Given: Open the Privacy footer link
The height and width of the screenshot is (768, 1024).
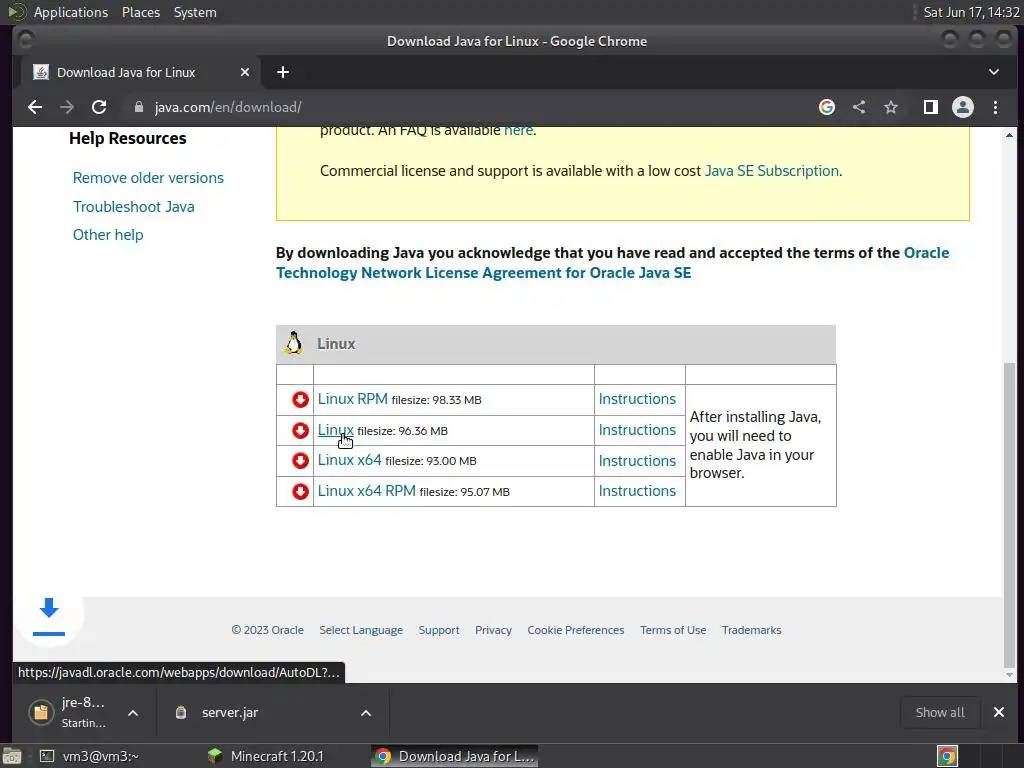Looking at the screenshot, I should 493,630.
